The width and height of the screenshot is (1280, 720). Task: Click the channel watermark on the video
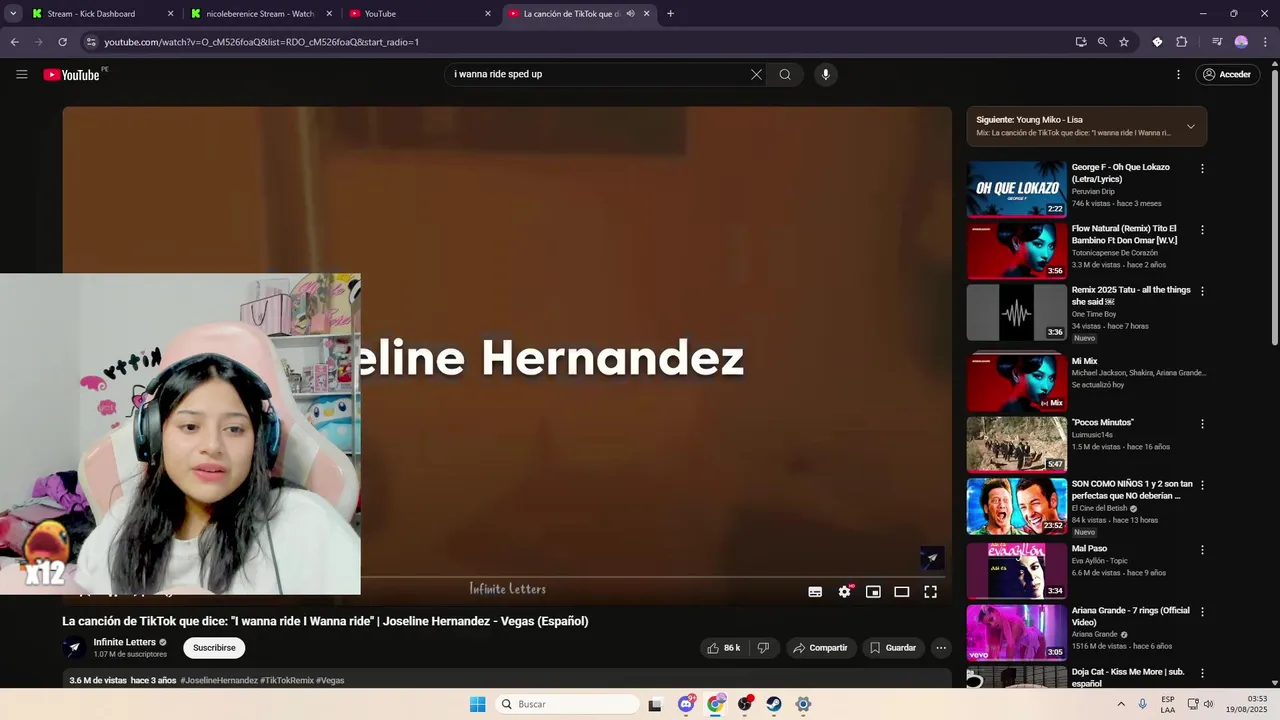(x=932, y=558)
